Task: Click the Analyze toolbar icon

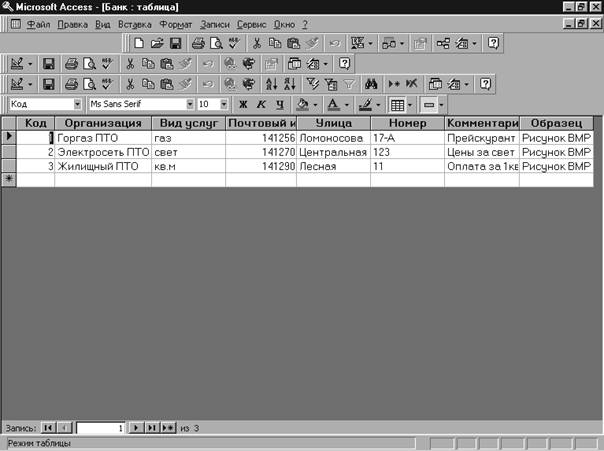Action: point(389,43)
